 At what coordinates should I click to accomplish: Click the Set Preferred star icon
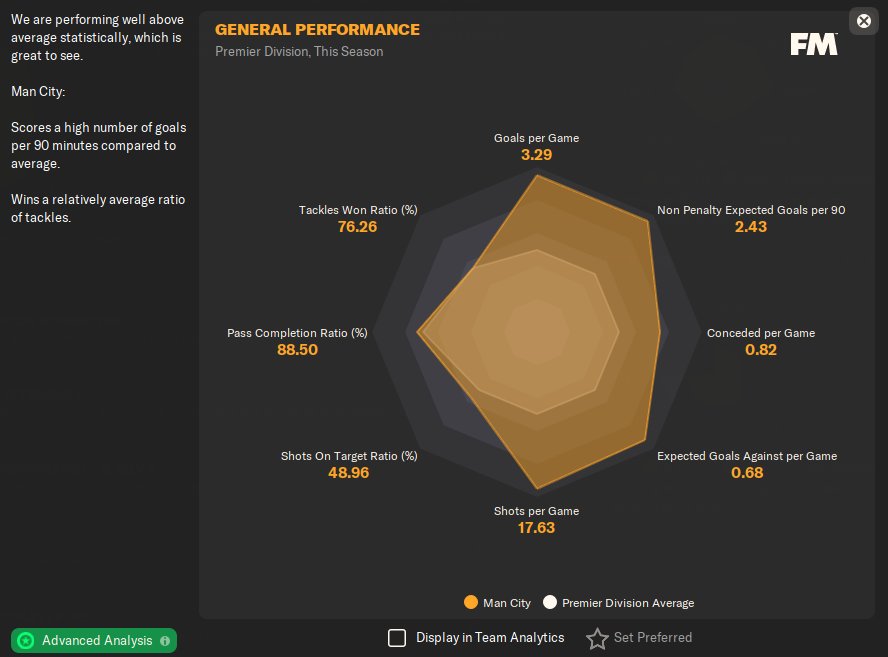pos(597,638)
